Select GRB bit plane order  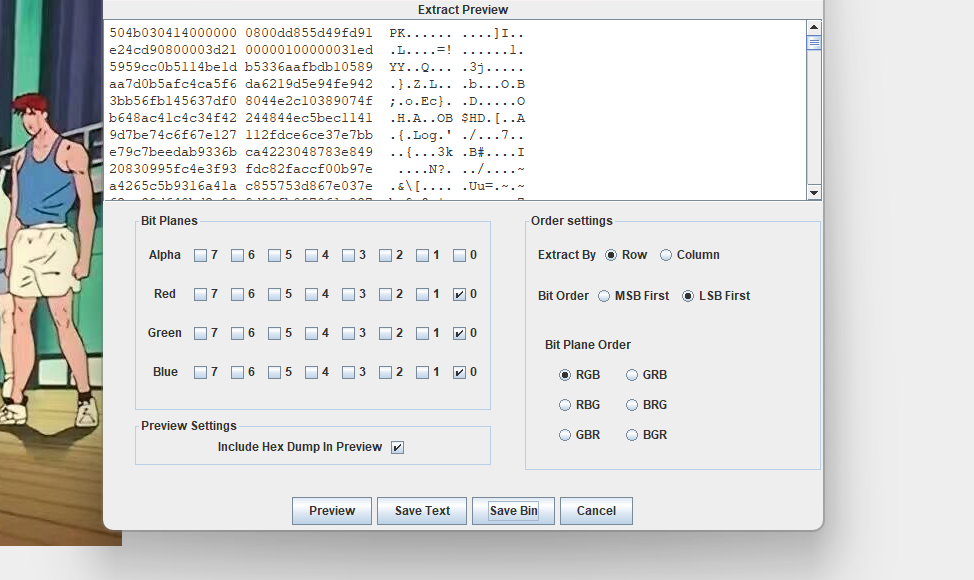(x=632, y=375)
